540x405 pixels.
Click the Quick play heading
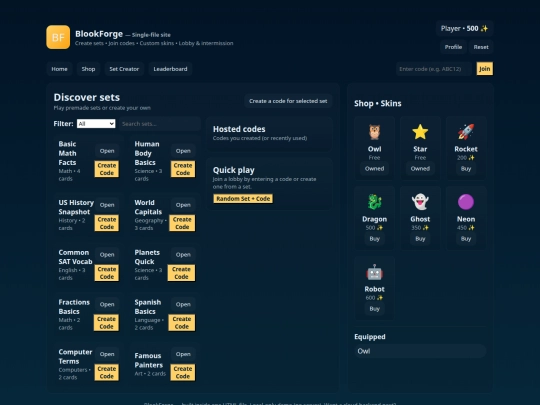tap(233, 170)
